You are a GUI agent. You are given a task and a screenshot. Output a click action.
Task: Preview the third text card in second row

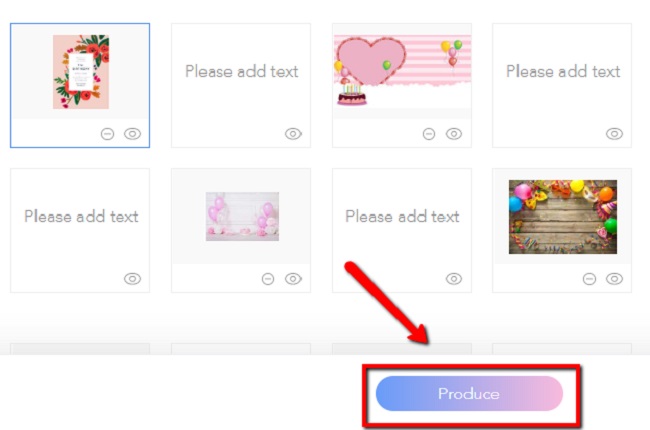454,279
